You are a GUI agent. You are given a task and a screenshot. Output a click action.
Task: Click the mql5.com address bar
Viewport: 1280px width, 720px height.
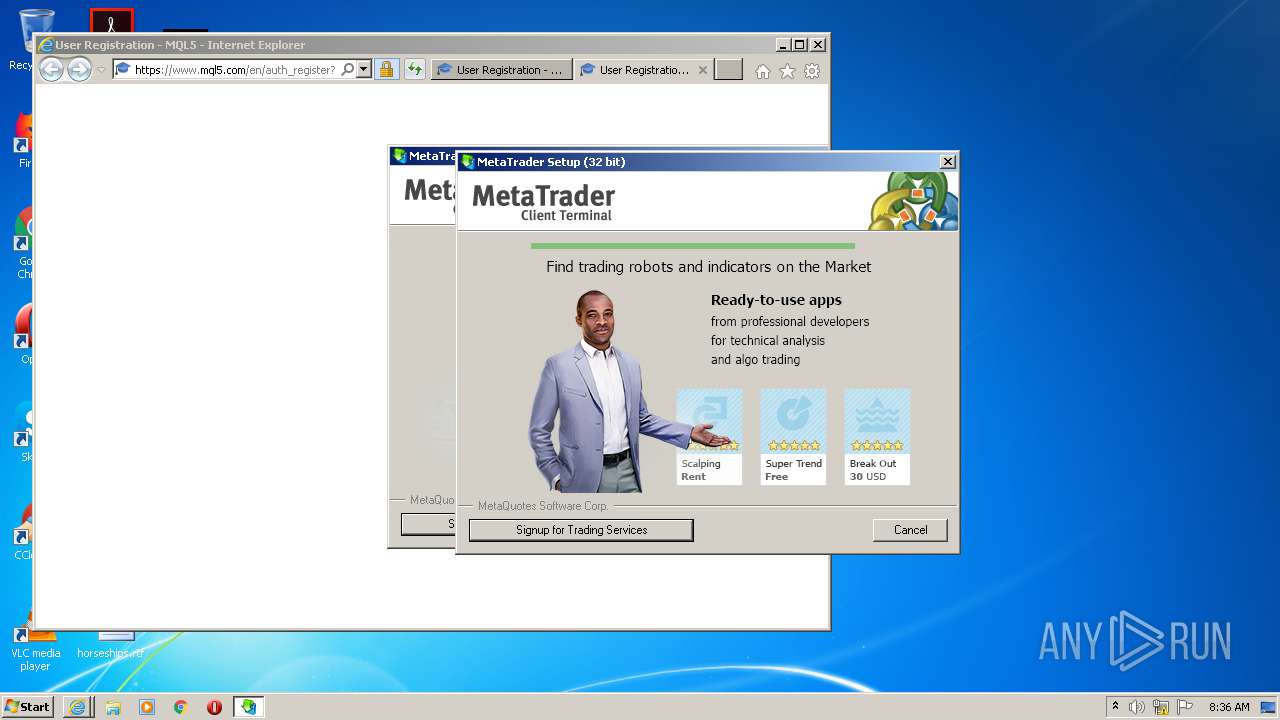coord(235,70)
